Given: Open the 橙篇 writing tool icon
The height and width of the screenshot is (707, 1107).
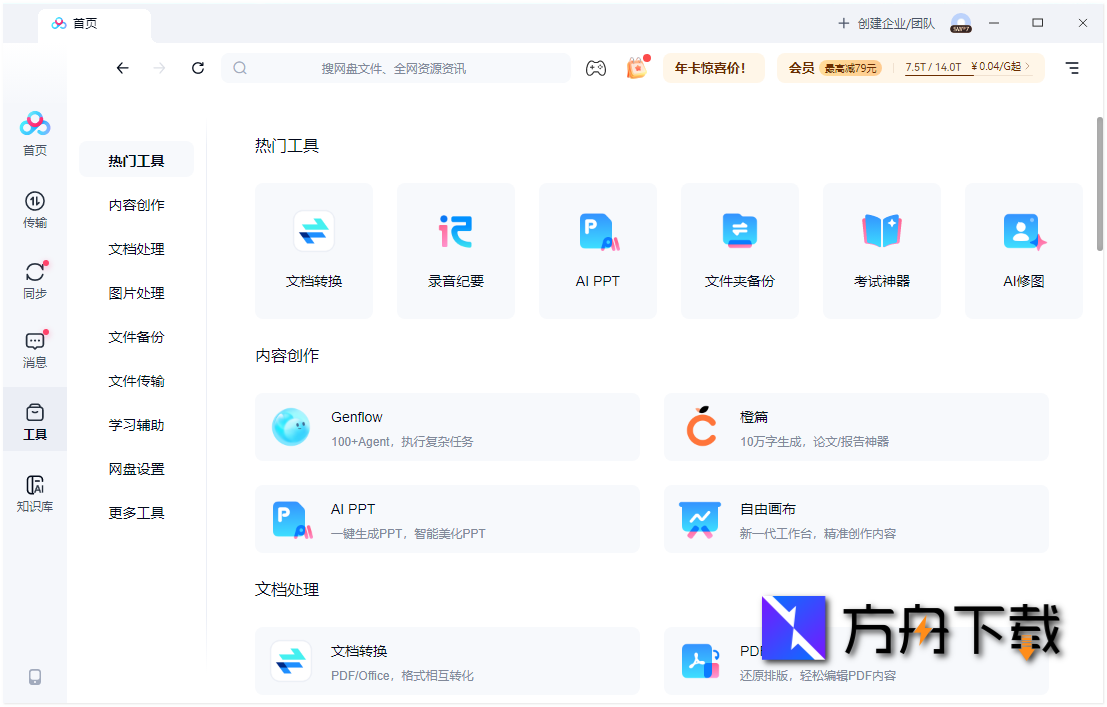Looking at the screenshot, I should pos(701,427).
